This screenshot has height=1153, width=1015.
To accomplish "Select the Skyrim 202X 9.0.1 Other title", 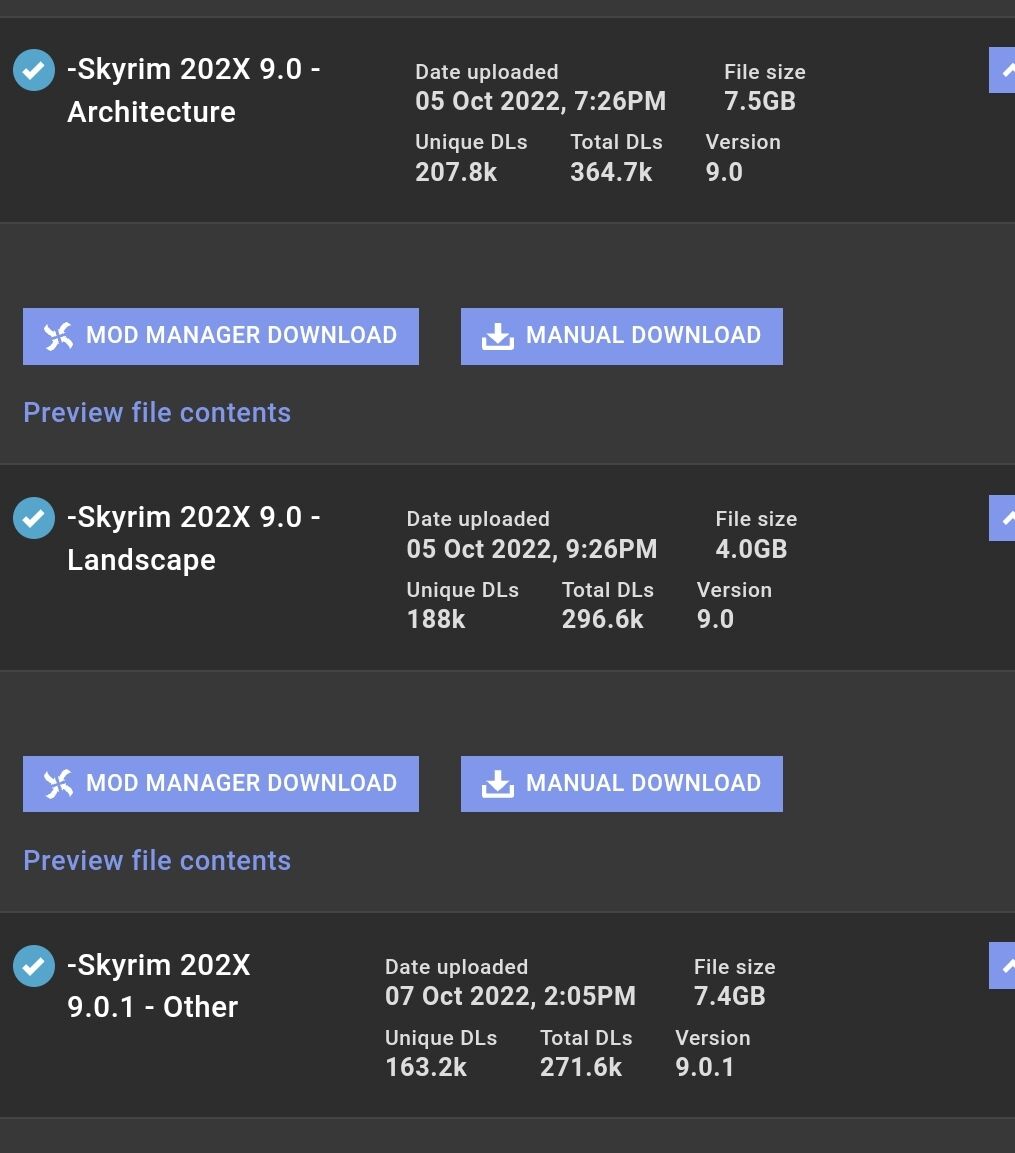I will click(x=158, y=986).
